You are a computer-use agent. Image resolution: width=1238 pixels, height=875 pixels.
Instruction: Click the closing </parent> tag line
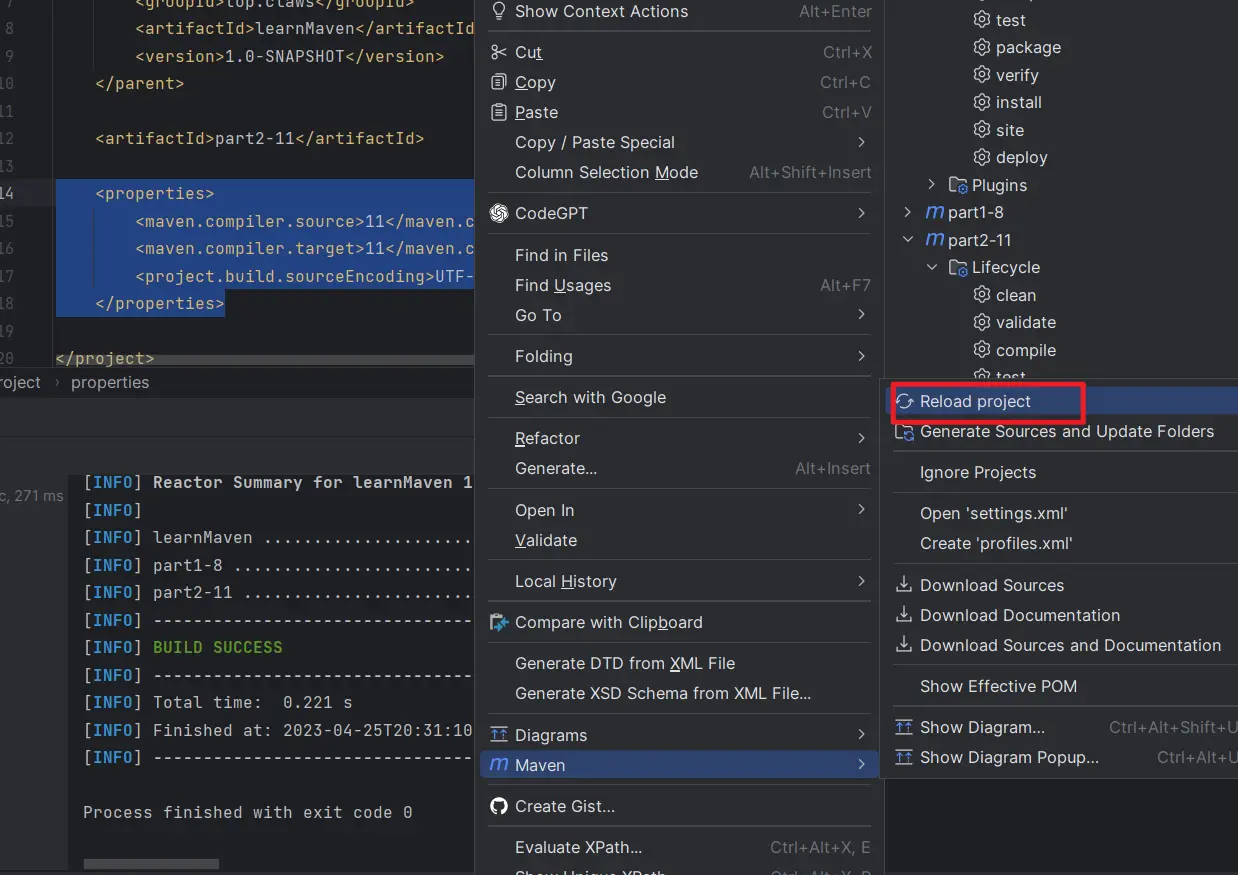[140, 83]
